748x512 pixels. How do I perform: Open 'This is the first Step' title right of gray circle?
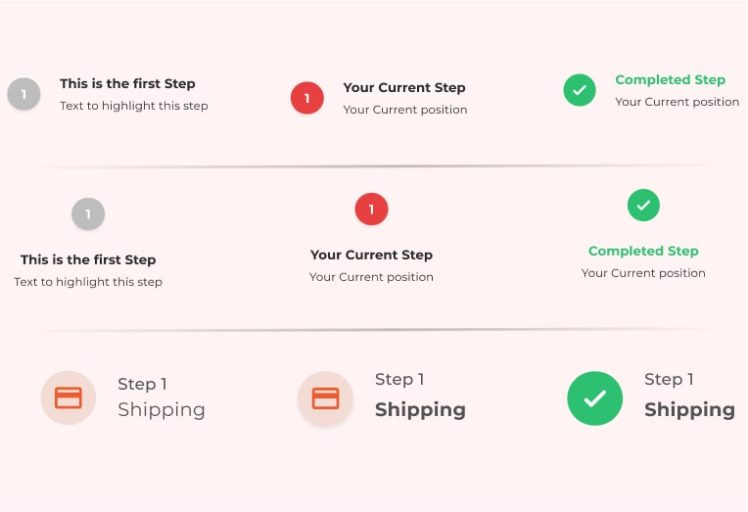[x=127, y=84]
